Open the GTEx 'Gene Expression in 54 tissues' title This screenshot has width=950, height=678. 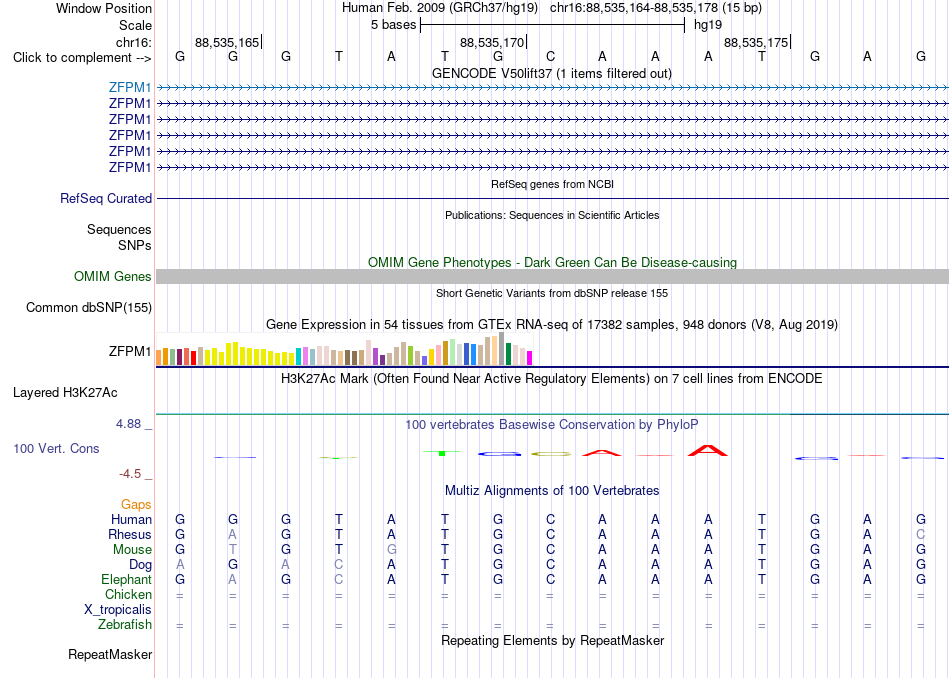[552, 325]
